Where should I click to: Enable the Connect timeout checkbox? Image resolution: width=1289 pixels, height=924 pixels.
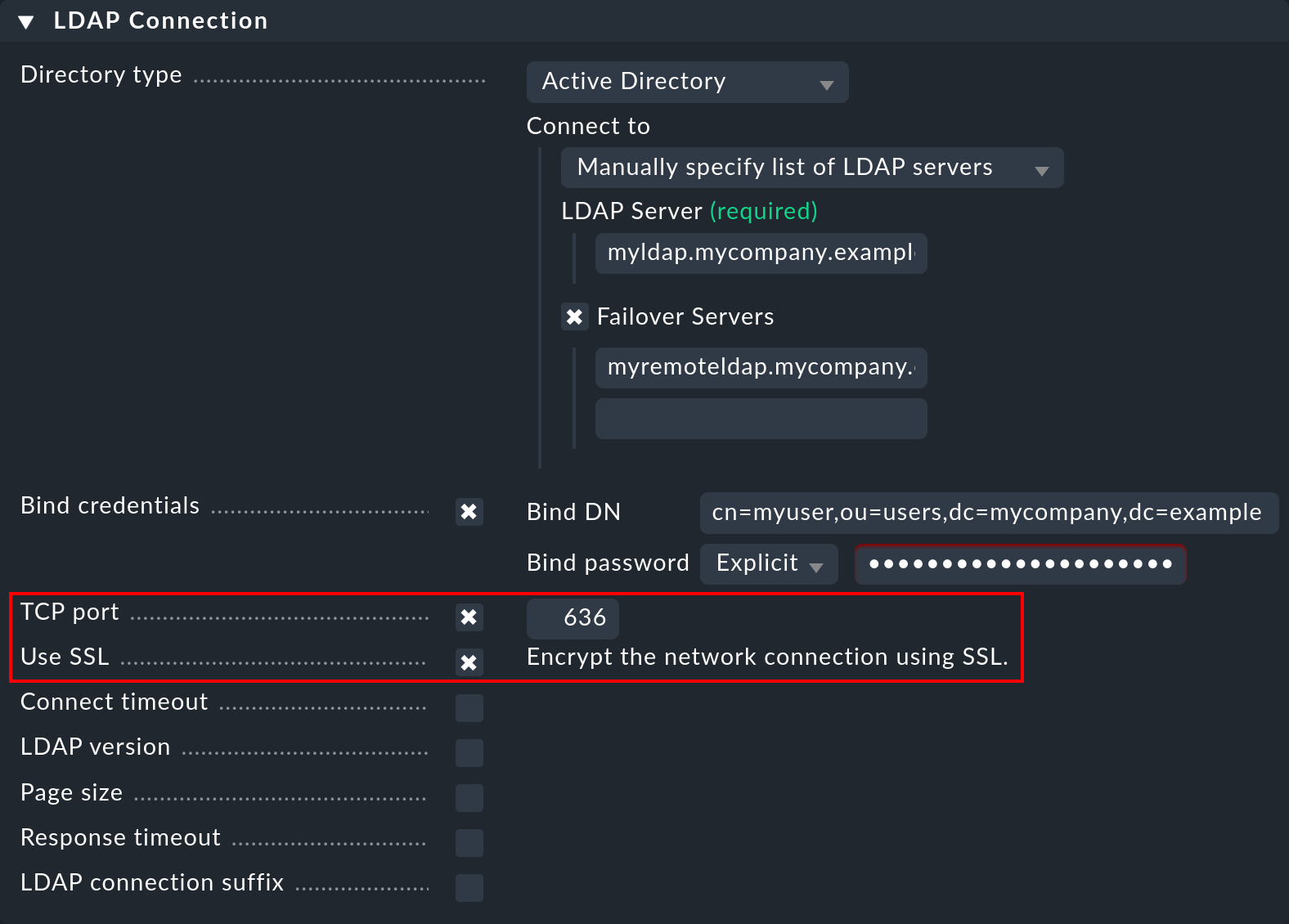tap(469, 708)
